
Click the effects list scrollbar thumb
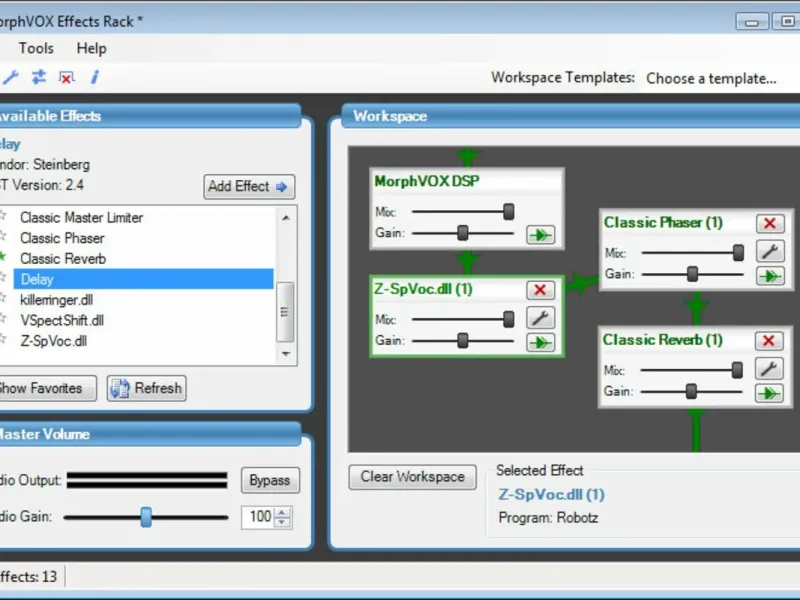click(x=285, y=312)
